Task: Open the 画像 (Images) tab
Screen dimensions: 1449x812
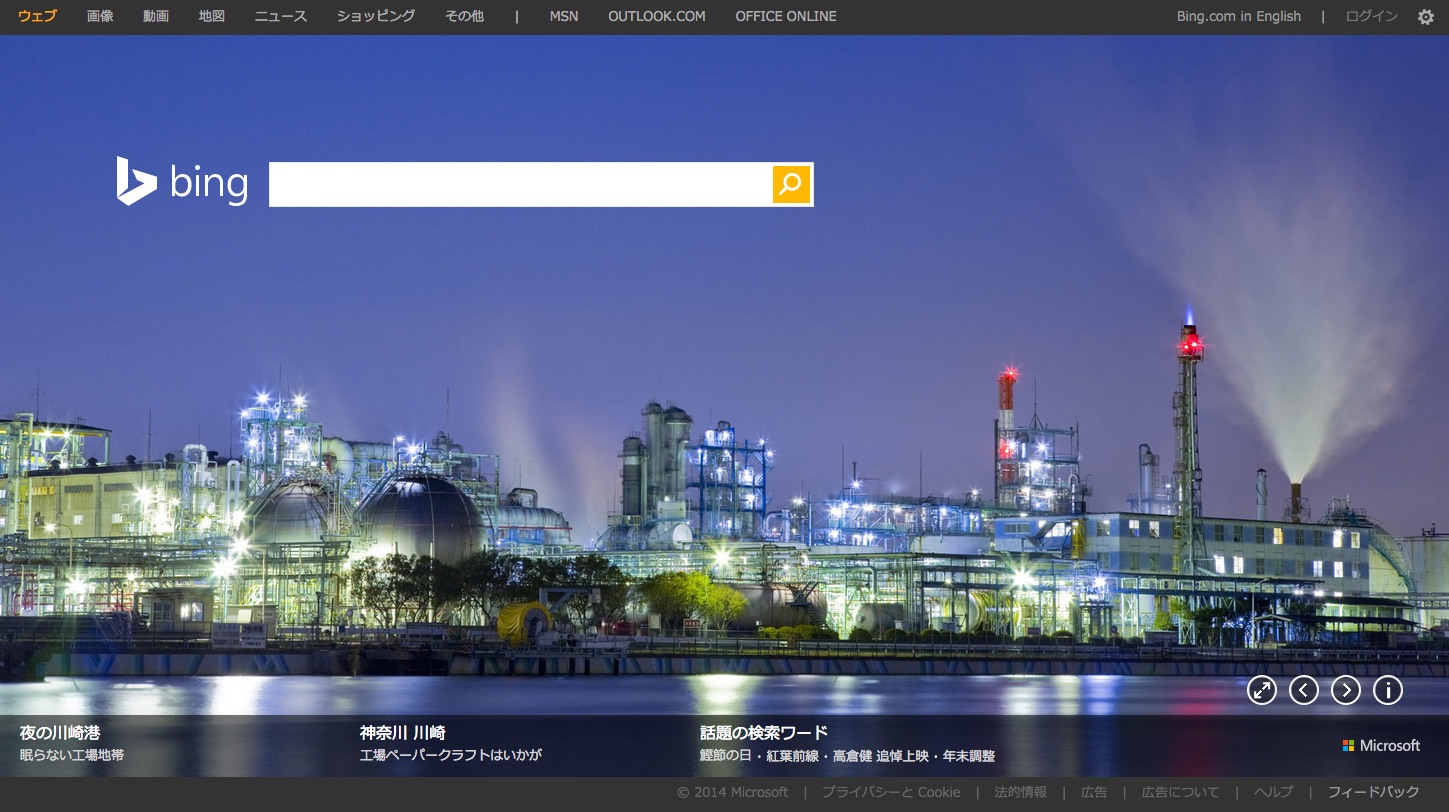Action: [x=100, y=16]
